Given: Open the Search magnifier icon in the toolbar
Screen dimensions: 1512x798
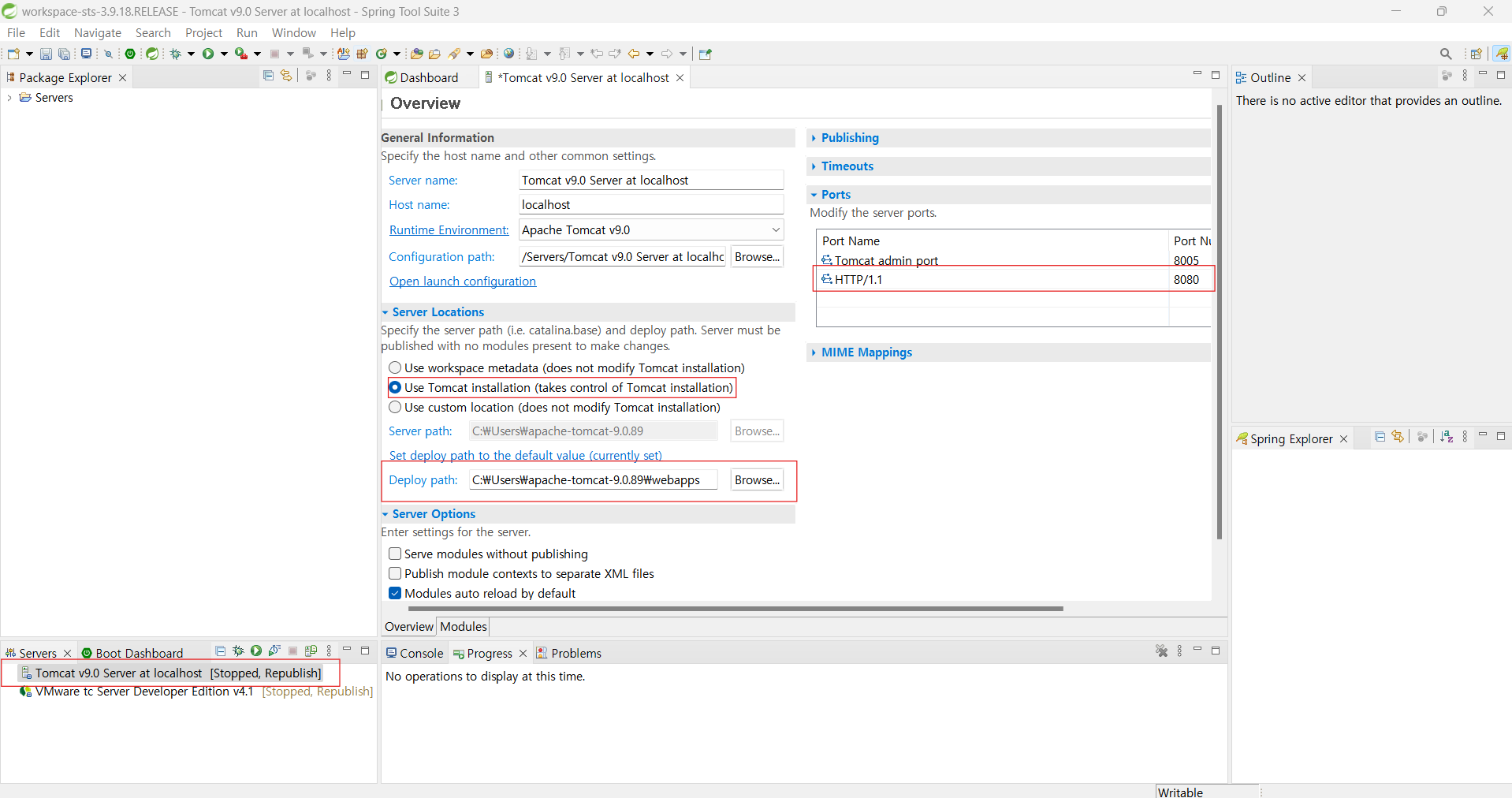Looking at the screenshot, I should 1446,54.
